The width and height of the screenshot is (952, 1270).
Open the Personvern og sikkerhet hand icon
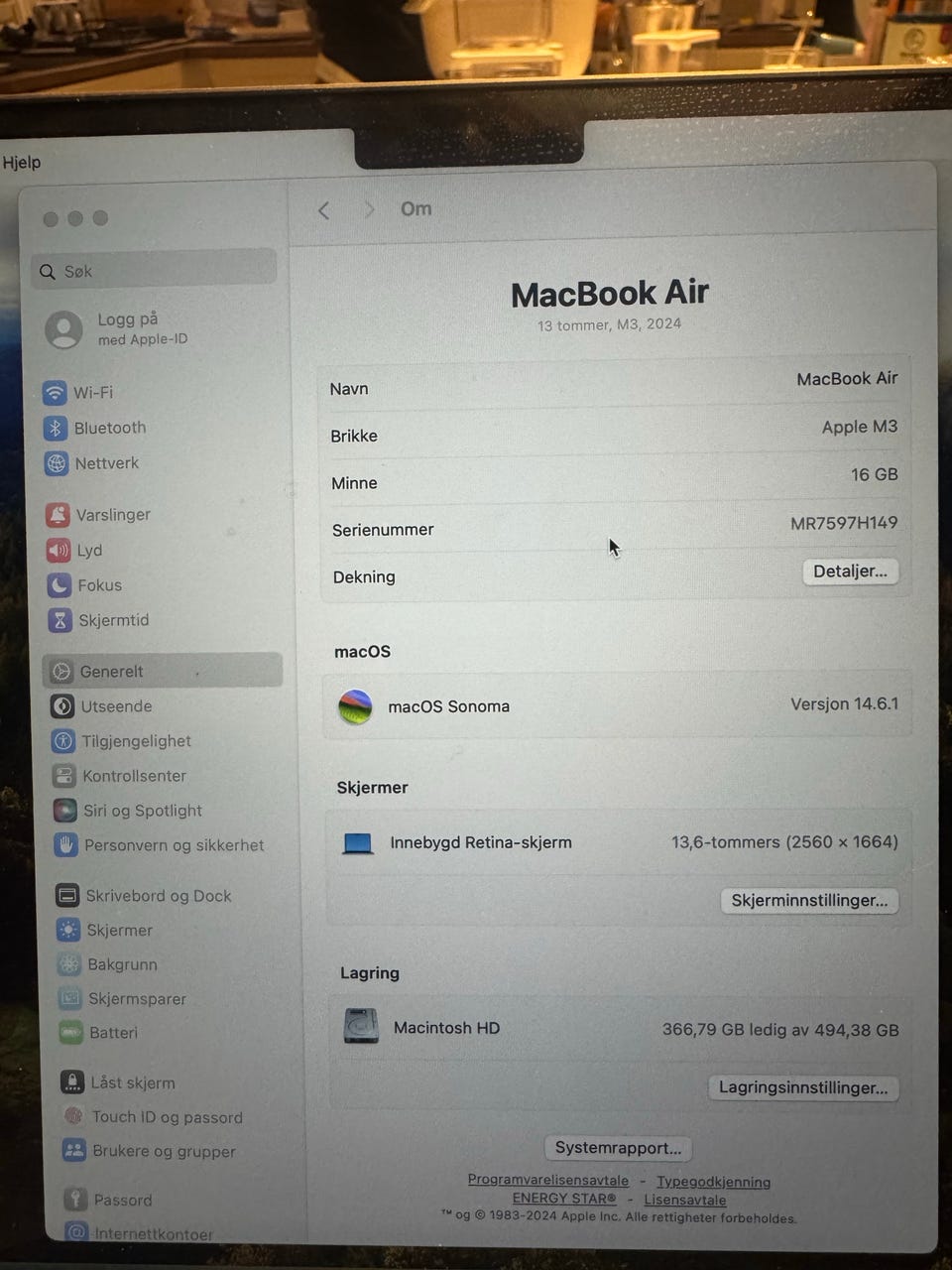click(x=66, y=845)
